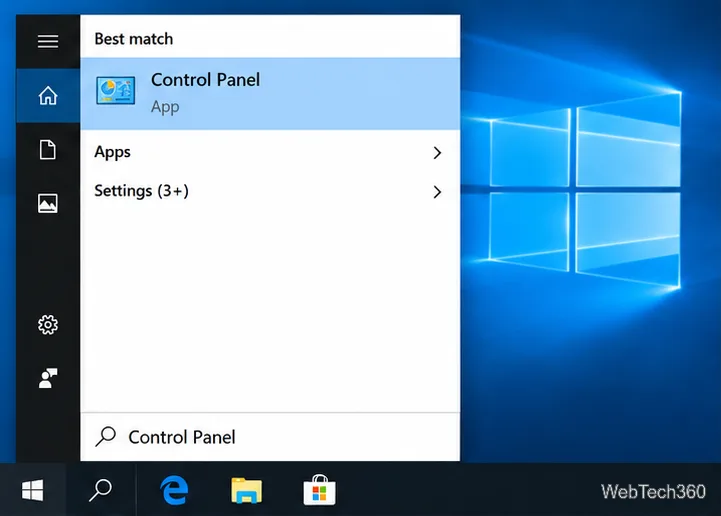
Task: Open the hamburger menu in search panel
Action: tap(48, 41)
